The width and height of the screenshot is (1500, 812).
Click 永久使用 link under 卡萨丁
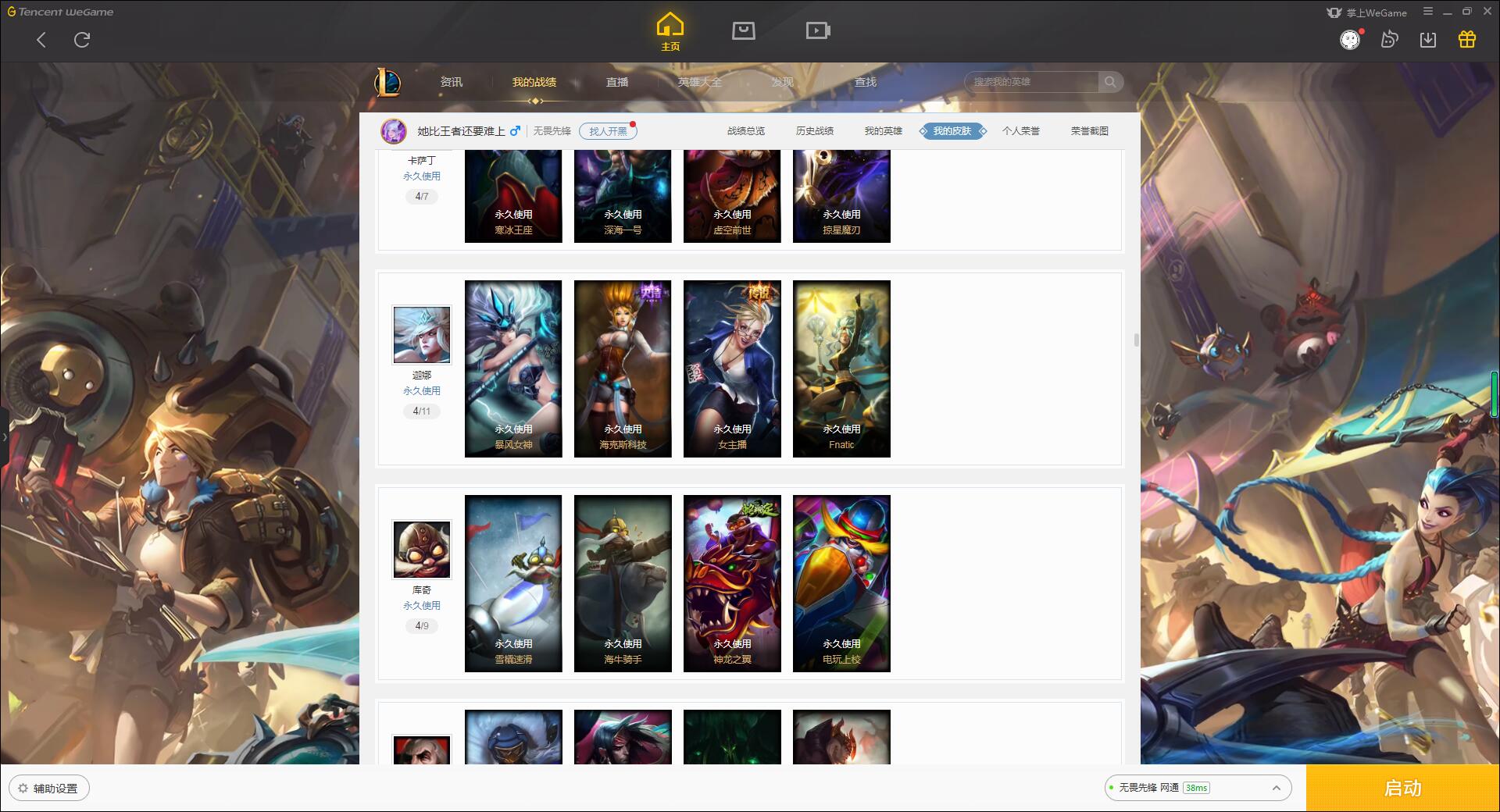click(422, 176)
